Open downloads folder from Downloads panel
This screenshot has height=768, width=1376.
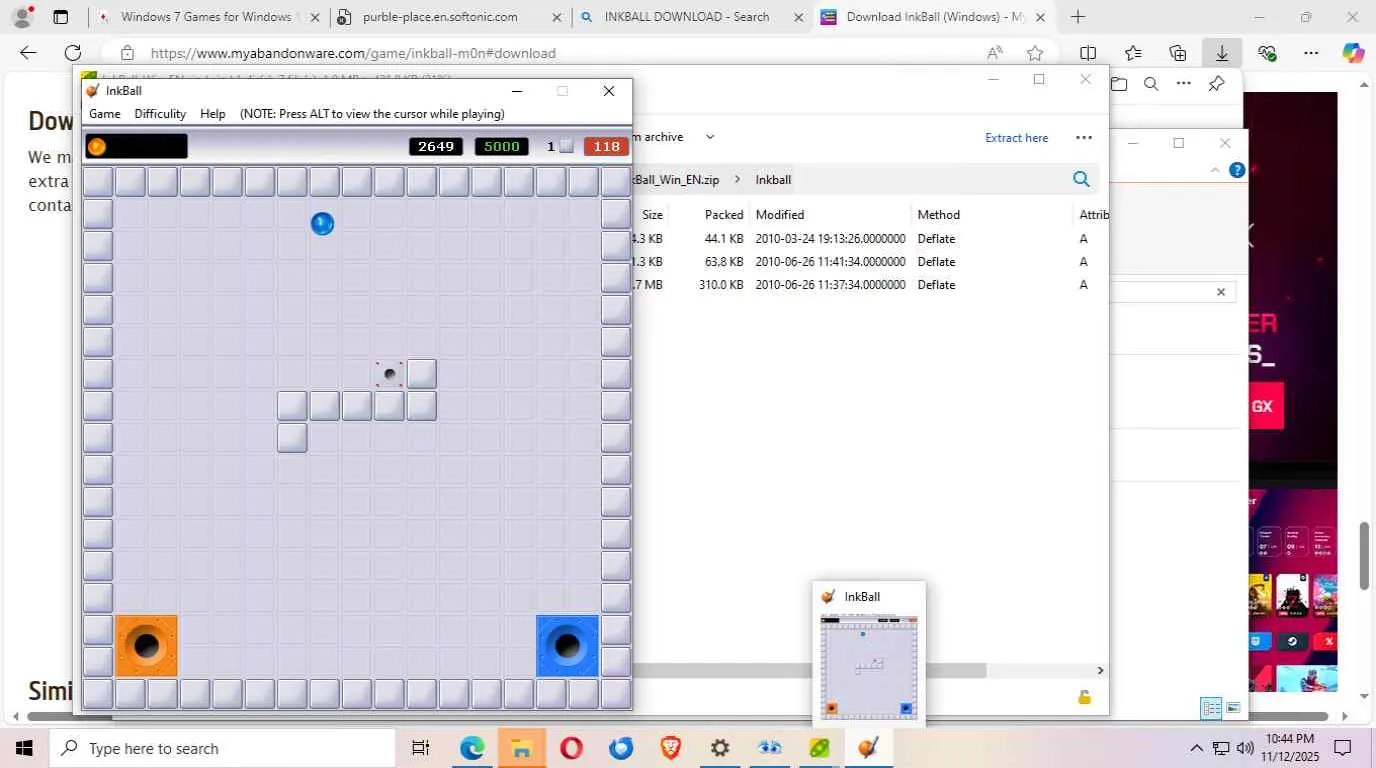click(1119, 84)
